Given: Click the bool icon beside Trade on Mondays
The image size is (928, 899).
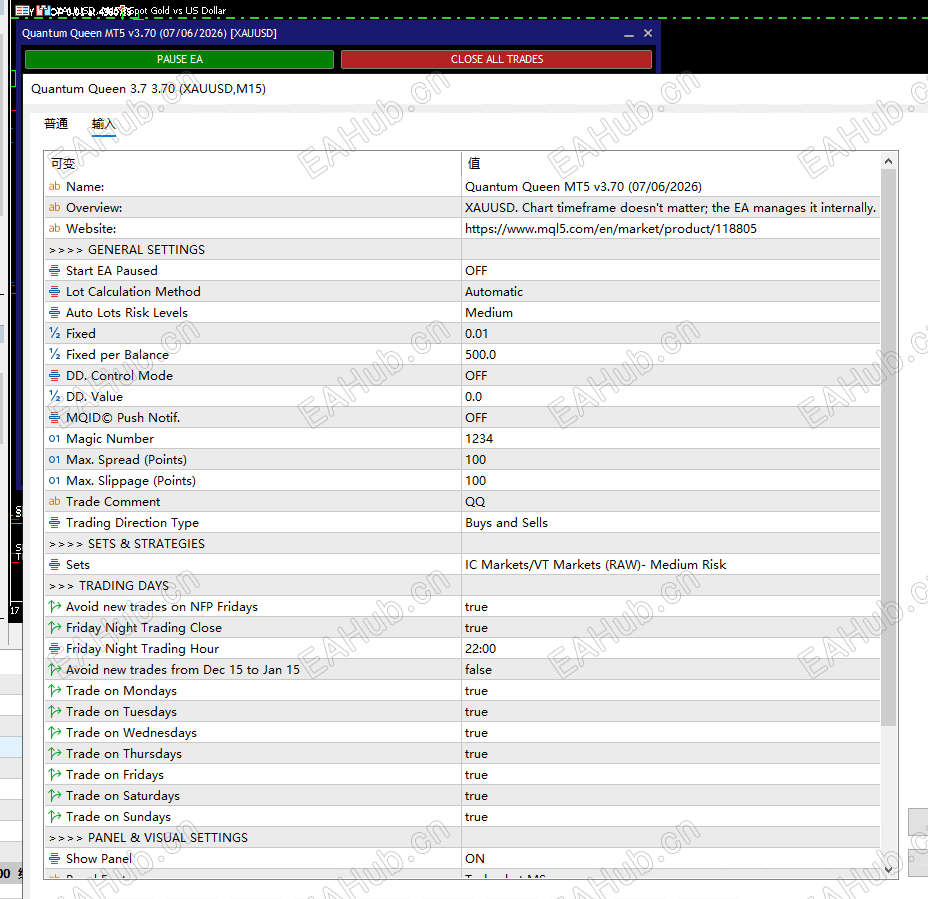Looking at the screenshot, I should click(x=54, y=691).
